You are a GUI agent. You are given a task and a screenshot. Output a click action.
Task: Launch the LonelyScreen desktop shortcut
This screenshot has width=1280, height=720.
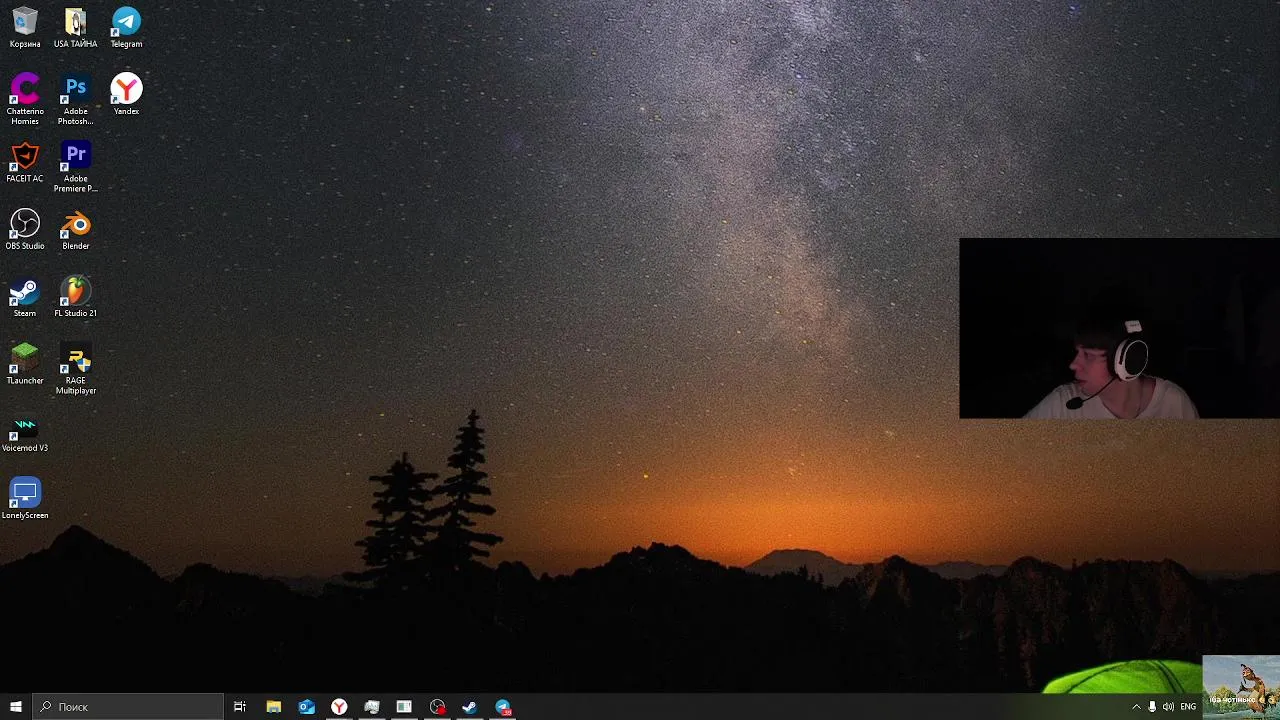click(x=25, y=499)
